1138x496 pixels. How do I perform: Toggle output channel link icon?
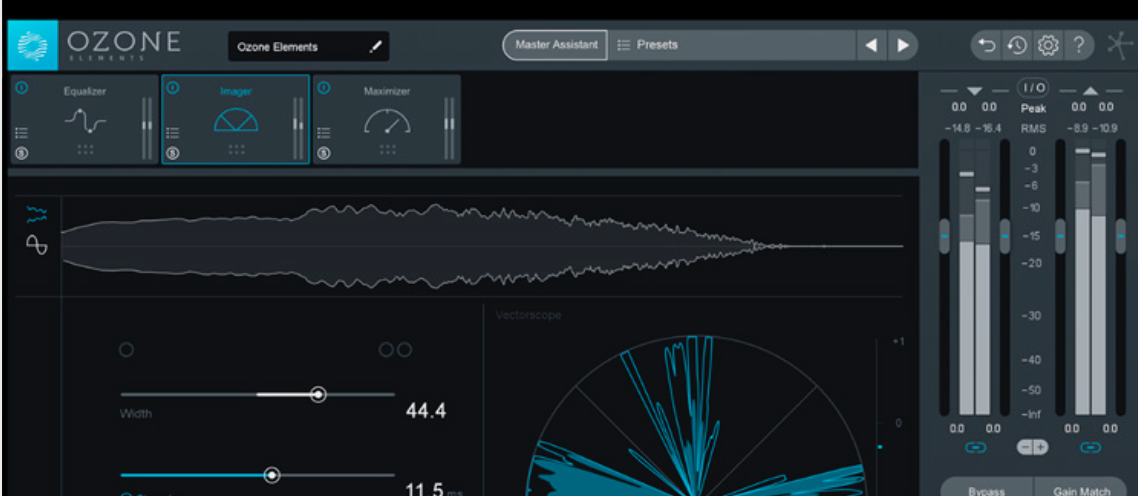point(1091,447)
